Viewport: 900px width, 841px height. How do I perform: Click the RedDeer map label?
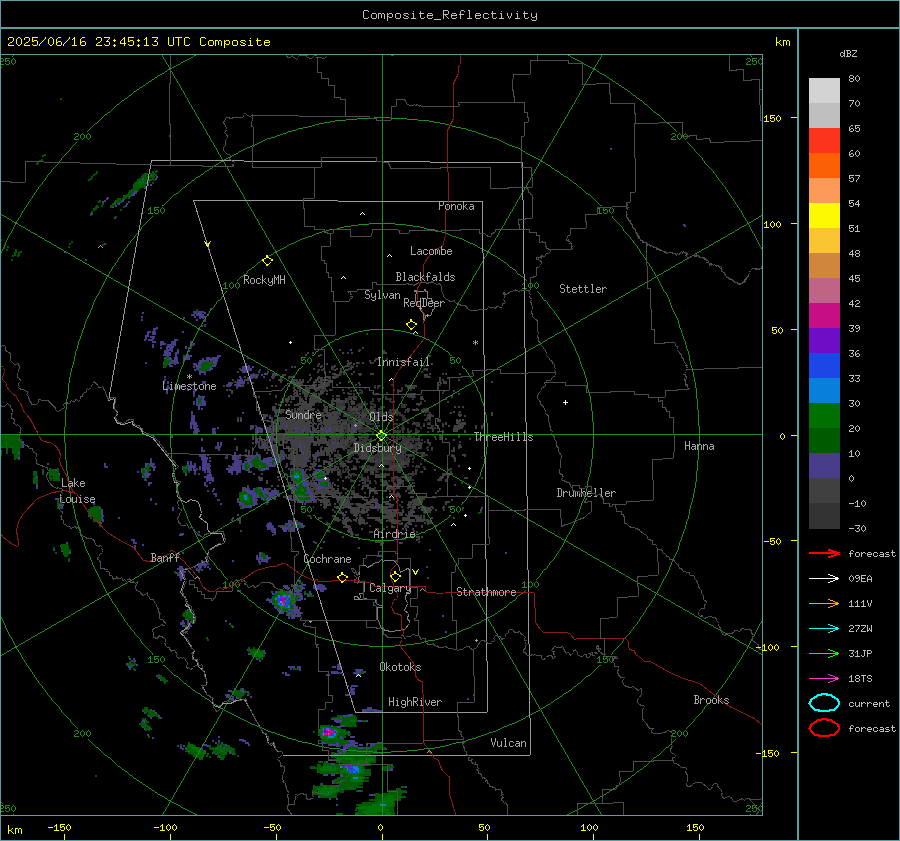424,303
